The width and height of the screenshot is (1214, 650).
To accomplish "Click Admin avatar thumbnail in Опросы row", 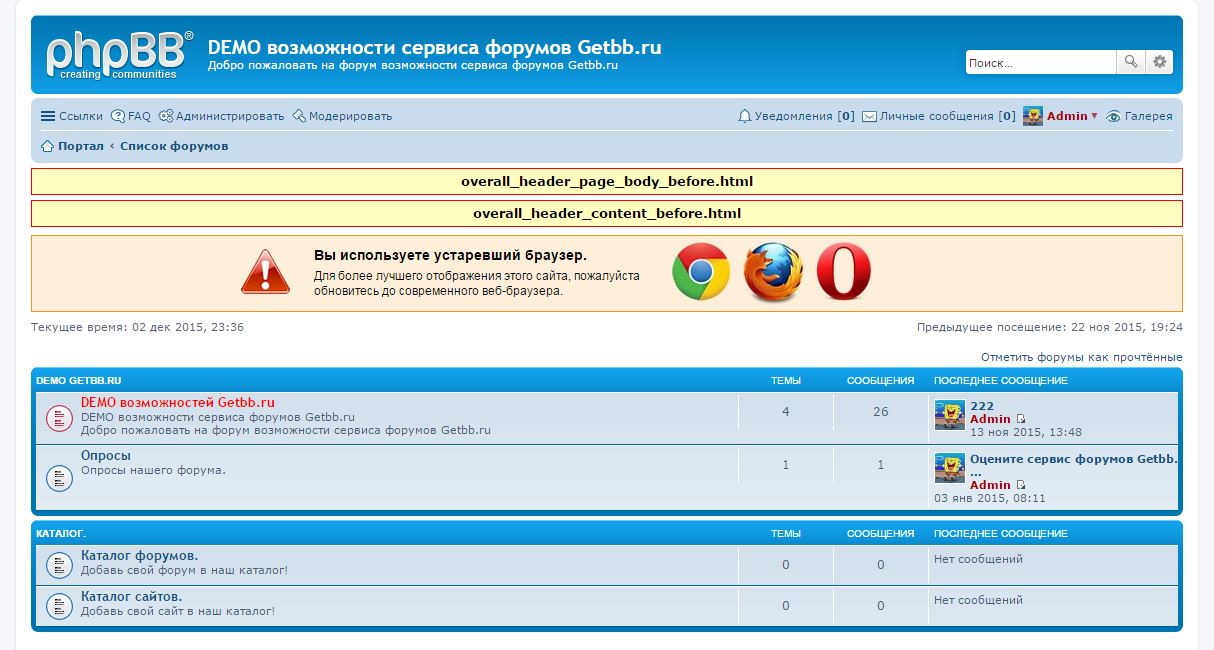I will tap(949, 468).
